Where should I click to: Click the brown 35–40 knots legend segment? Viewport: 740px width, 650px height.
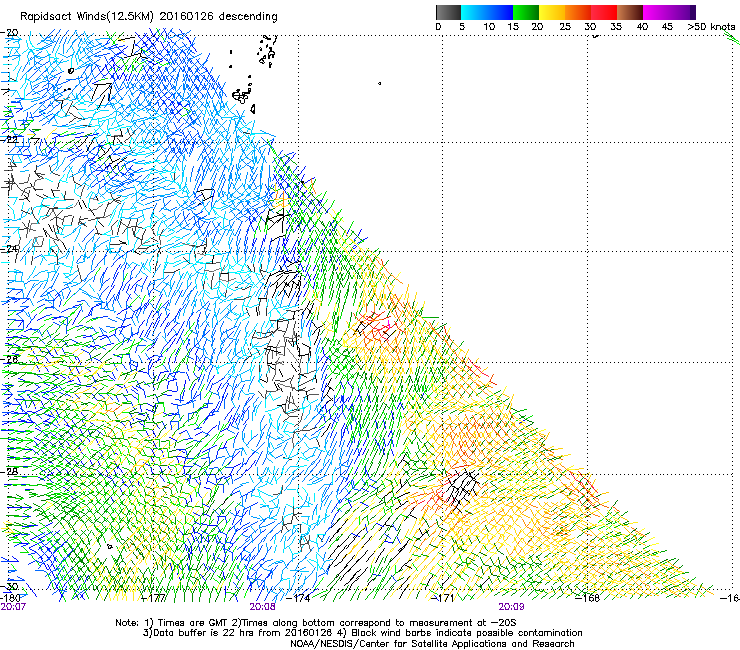(630, 12)
